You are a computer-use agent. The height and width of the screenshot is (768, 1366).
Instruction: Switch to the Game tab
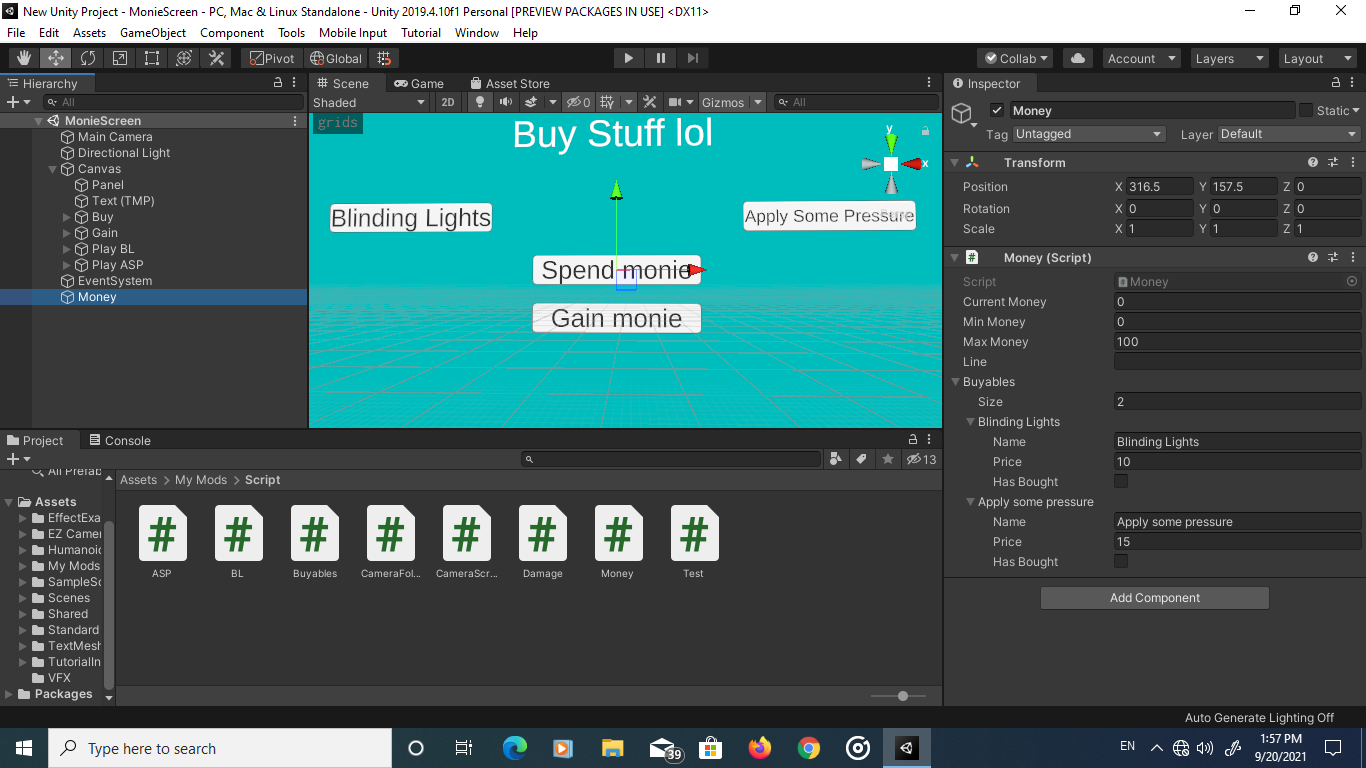point(419,83)
